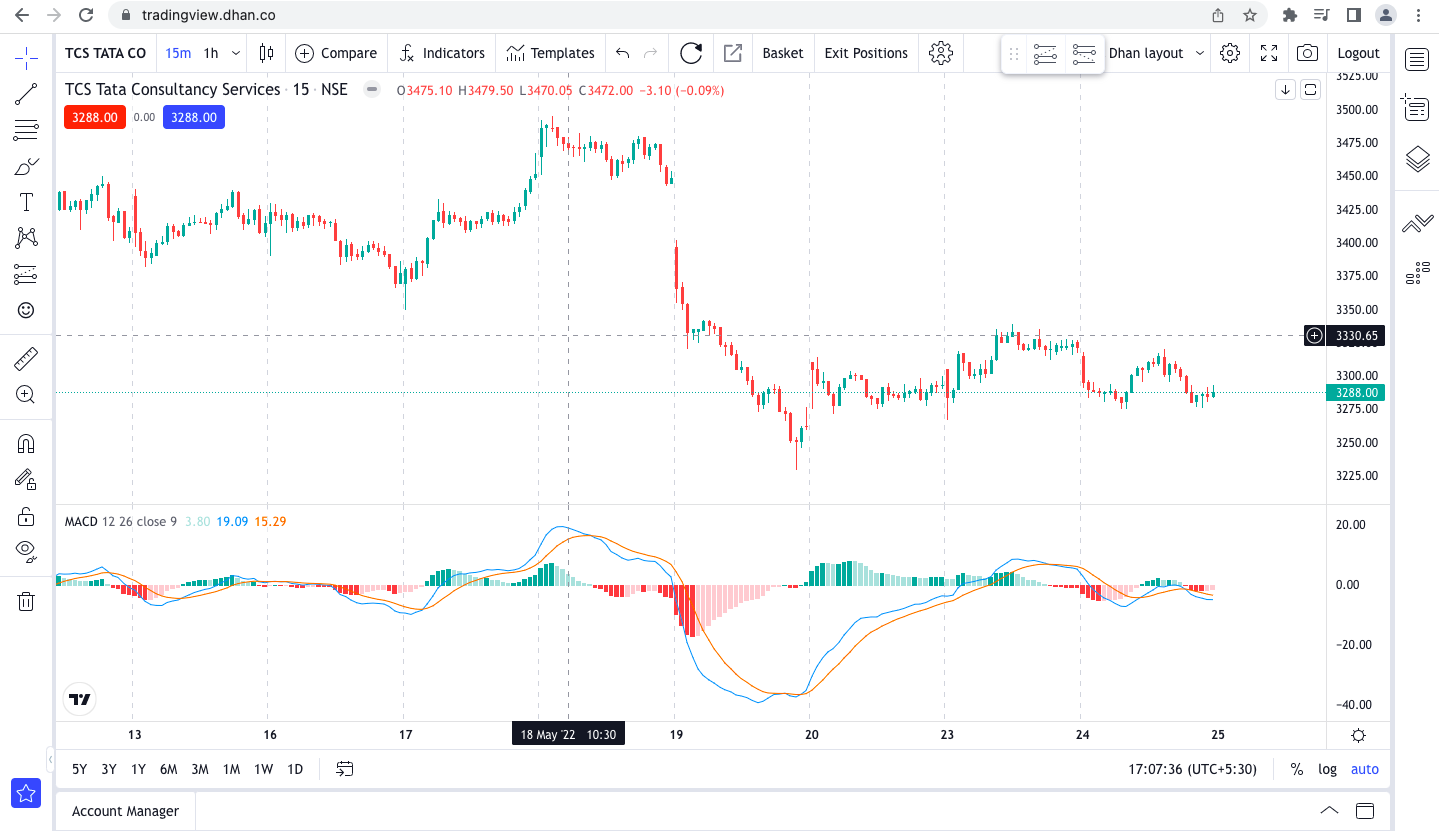This screenshot has height=831, width=1439.
Task: Lock all drawing tools
Action: [26, 516]
